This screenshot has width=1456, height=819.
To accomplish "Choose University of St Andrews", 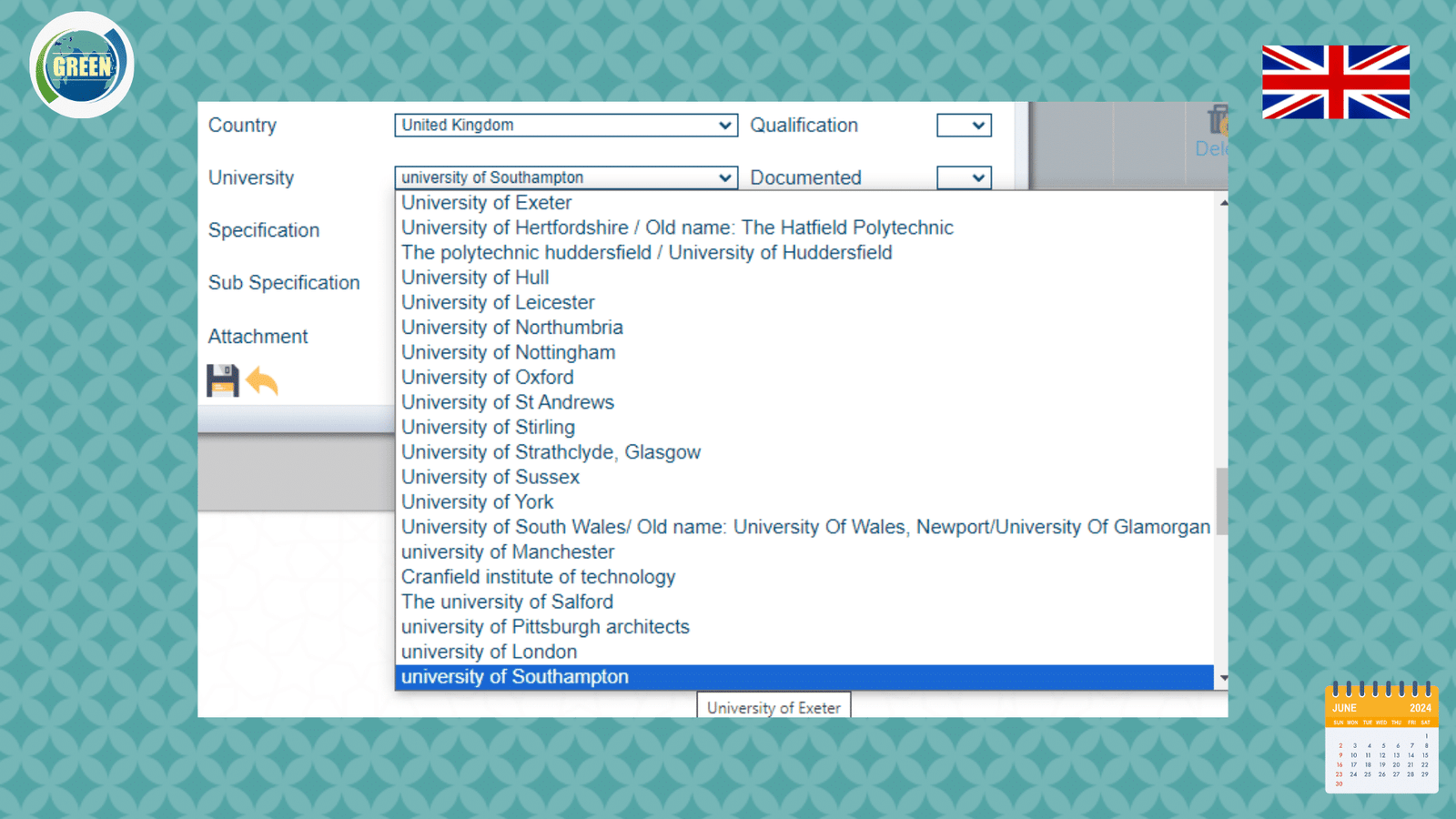I will (508, 402).
